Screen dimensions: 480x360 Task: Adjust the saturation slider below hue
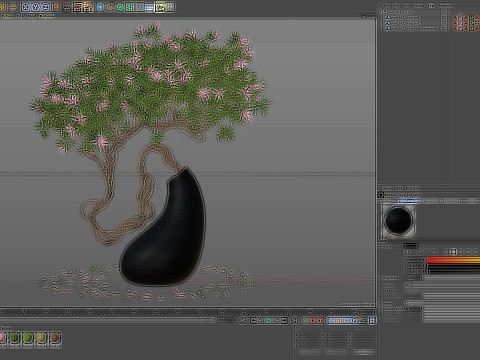[x=453, y=266]
